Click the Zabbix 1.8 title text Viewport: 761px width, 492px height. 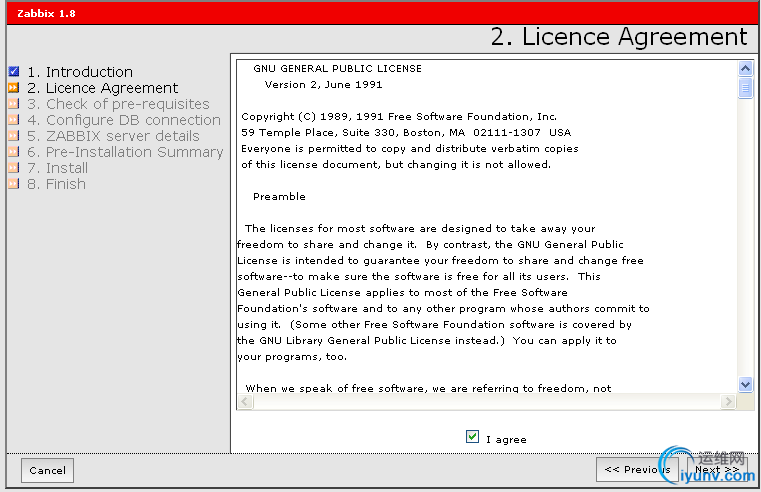click(47, 13)
